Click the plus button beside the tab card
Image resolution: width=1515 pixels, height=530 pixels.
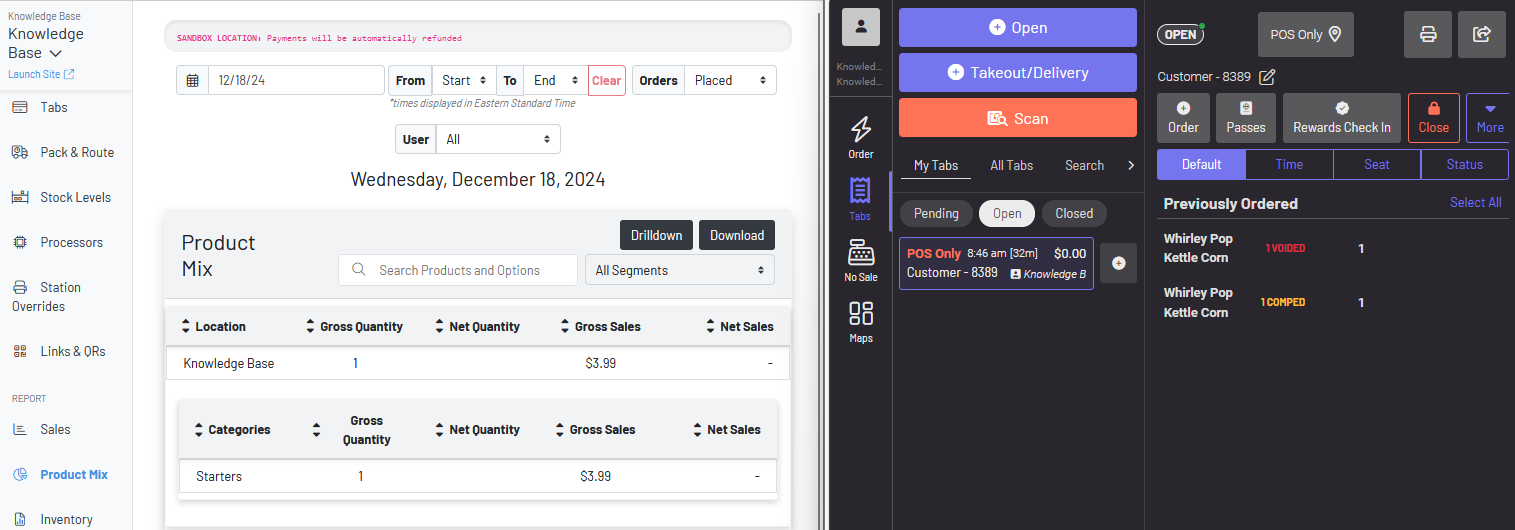tap(1118, 263)
